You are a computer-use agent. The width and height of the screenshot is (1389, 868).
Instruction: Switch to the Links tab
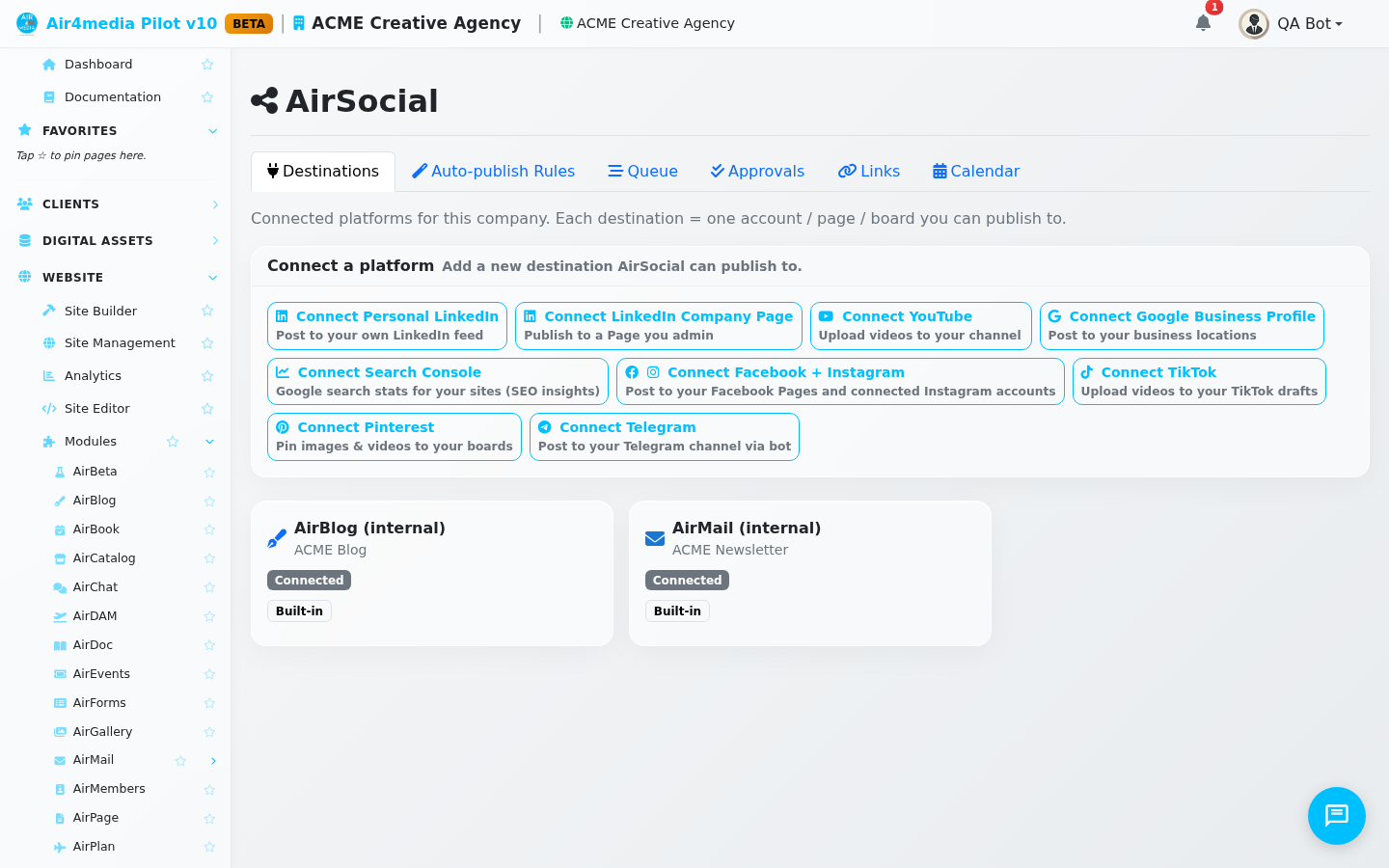click(869, 172)
